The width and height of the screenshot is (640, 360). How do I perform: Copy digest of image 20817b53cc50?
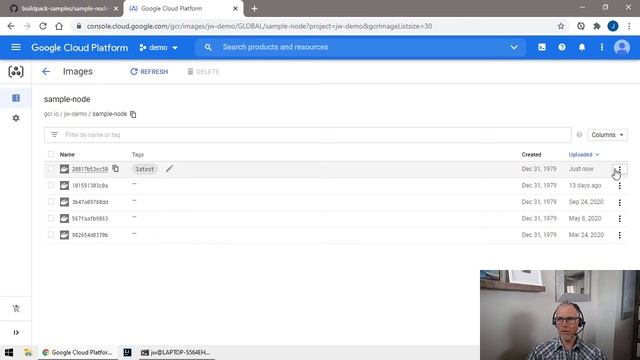coord(116,169)
